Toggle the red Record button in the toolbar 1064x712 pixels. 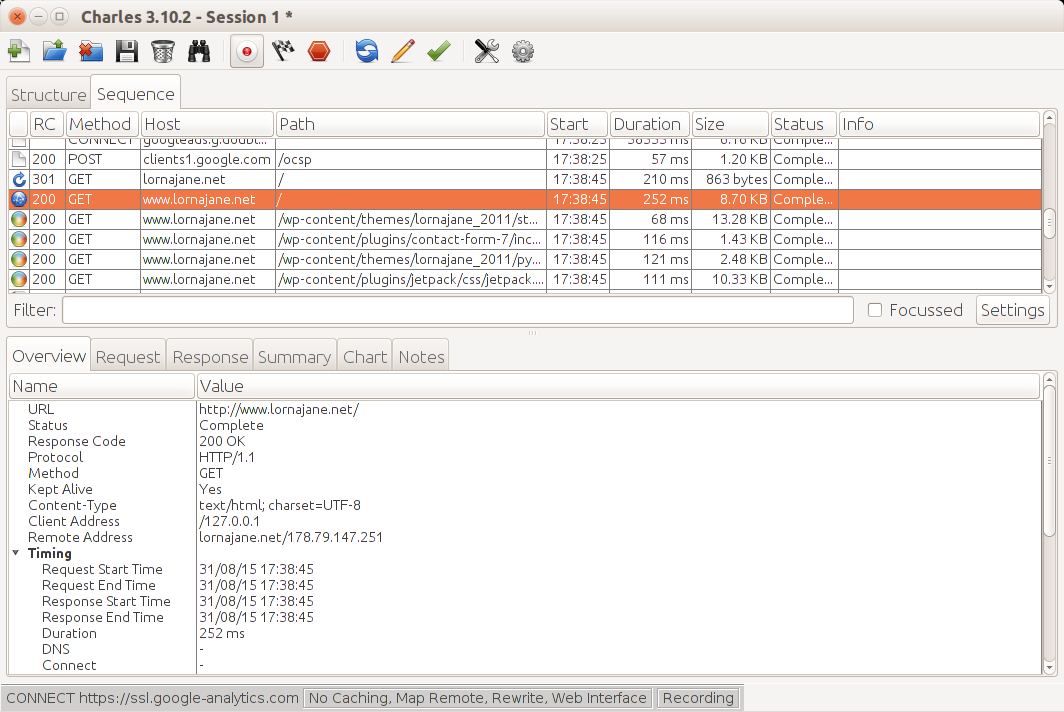click(247, 51)
